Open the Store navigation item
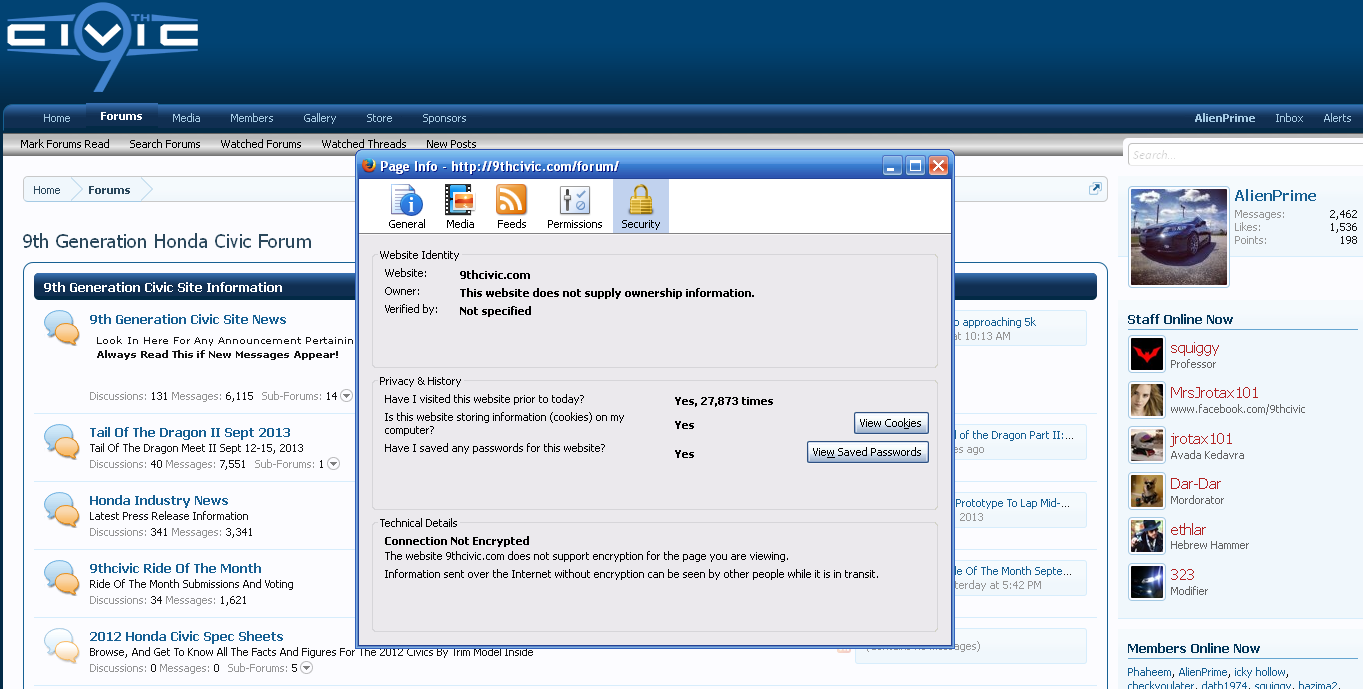Viewport: 1363px width, 689px height. (x=379, y=118)
